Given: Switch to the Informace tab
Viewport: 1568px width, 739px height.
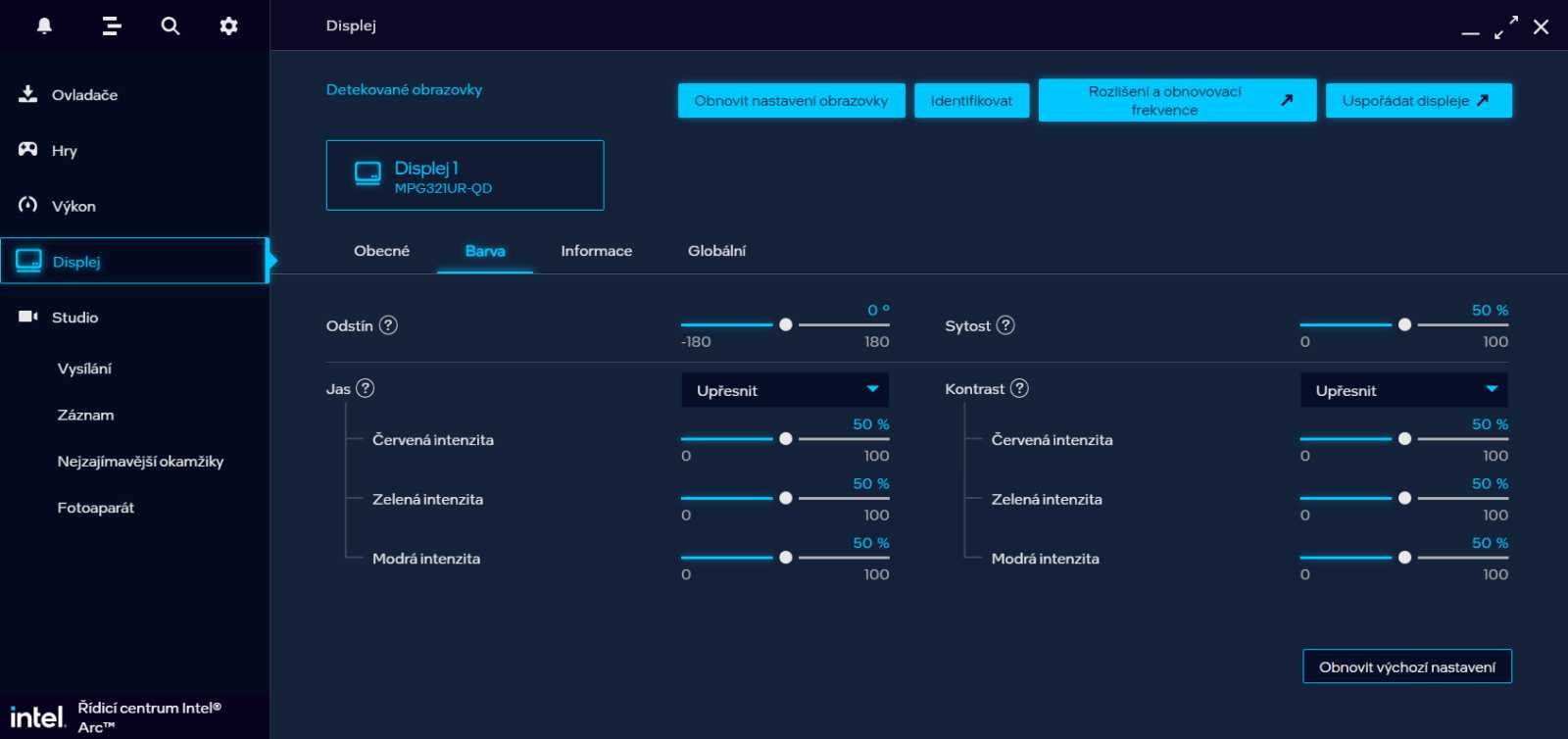Looking at the screenshot, I should click(596, 251).
